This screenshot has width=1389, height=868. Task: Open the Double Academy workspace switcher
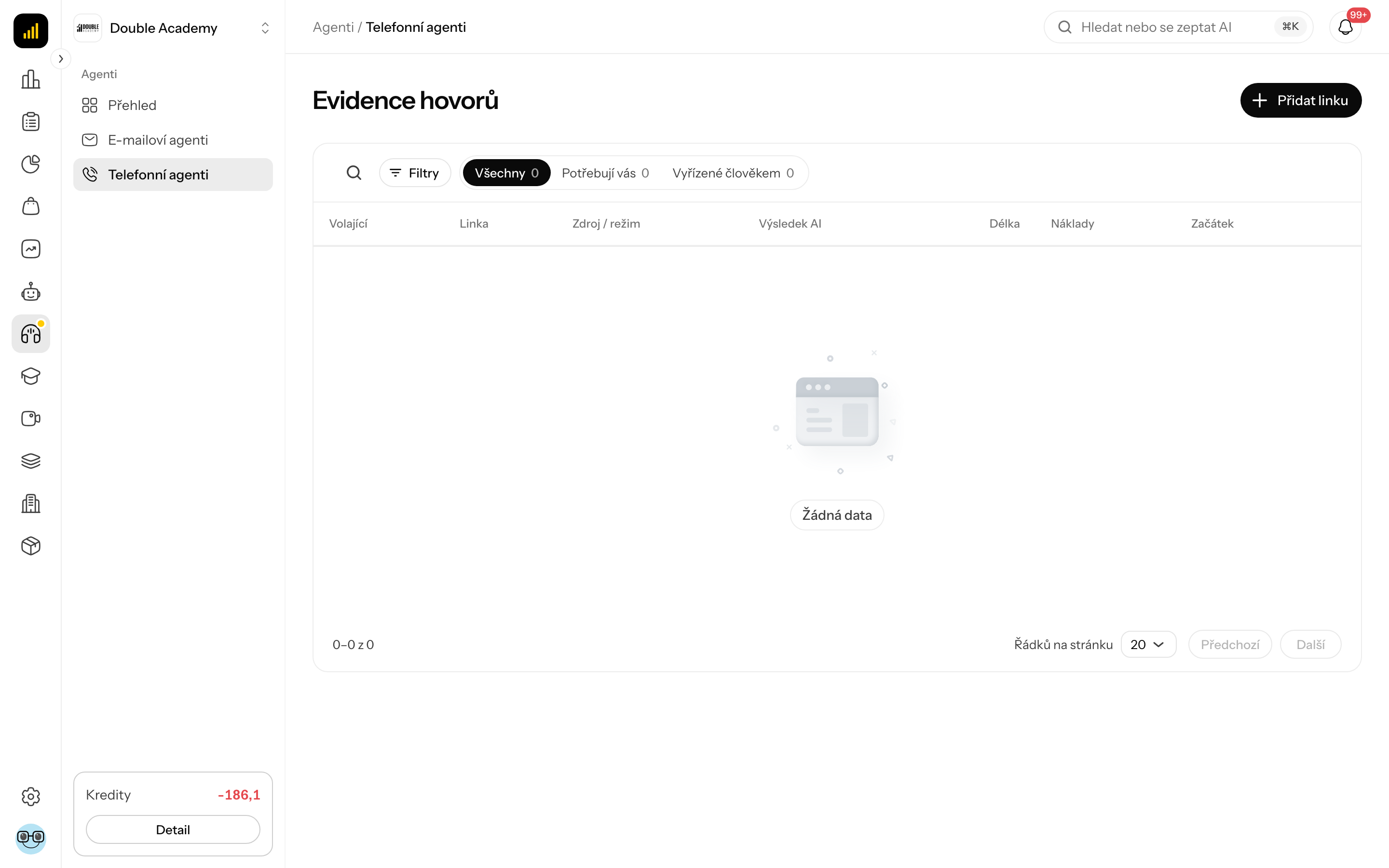(x=173, y=27)
